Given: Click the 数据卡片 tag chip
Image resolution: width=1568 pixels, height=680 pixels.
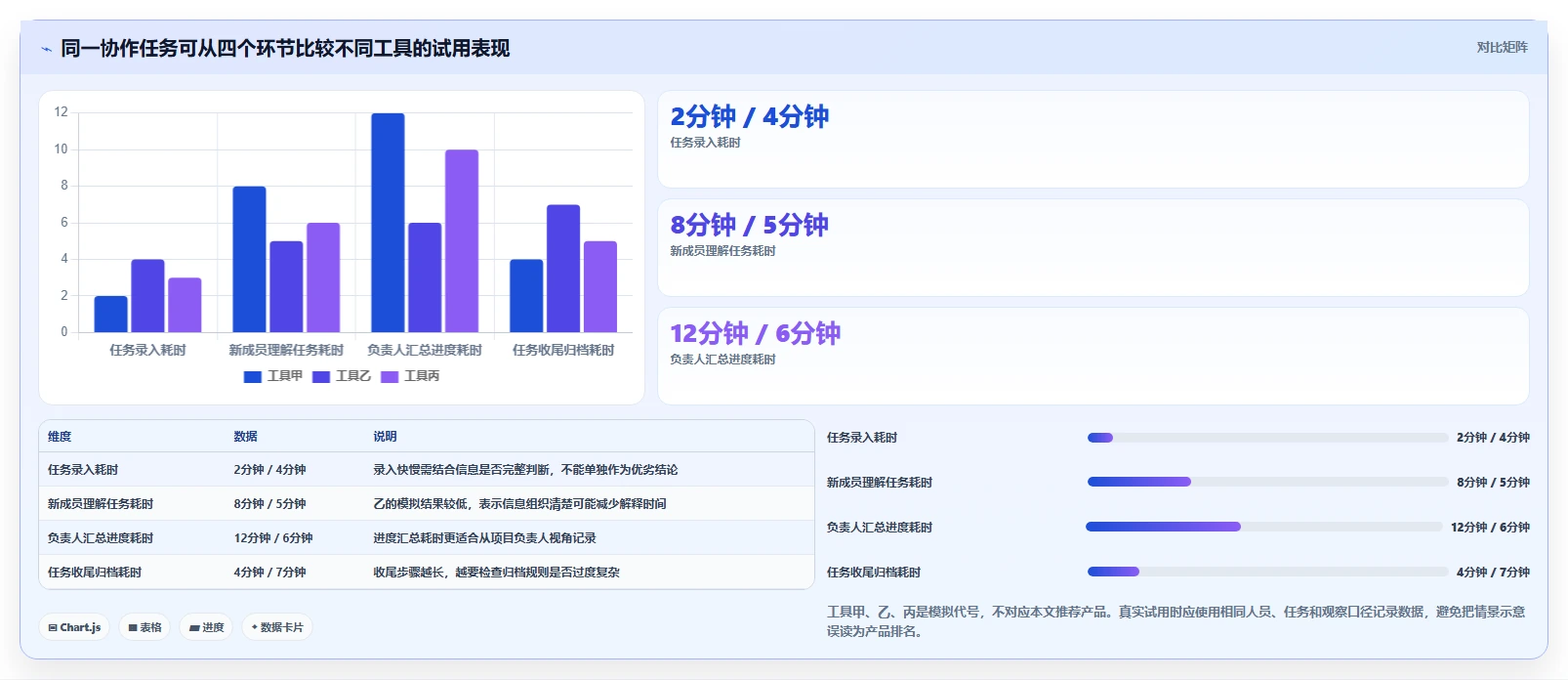Looking at the screenshot, I should click(x=277, y=627).
